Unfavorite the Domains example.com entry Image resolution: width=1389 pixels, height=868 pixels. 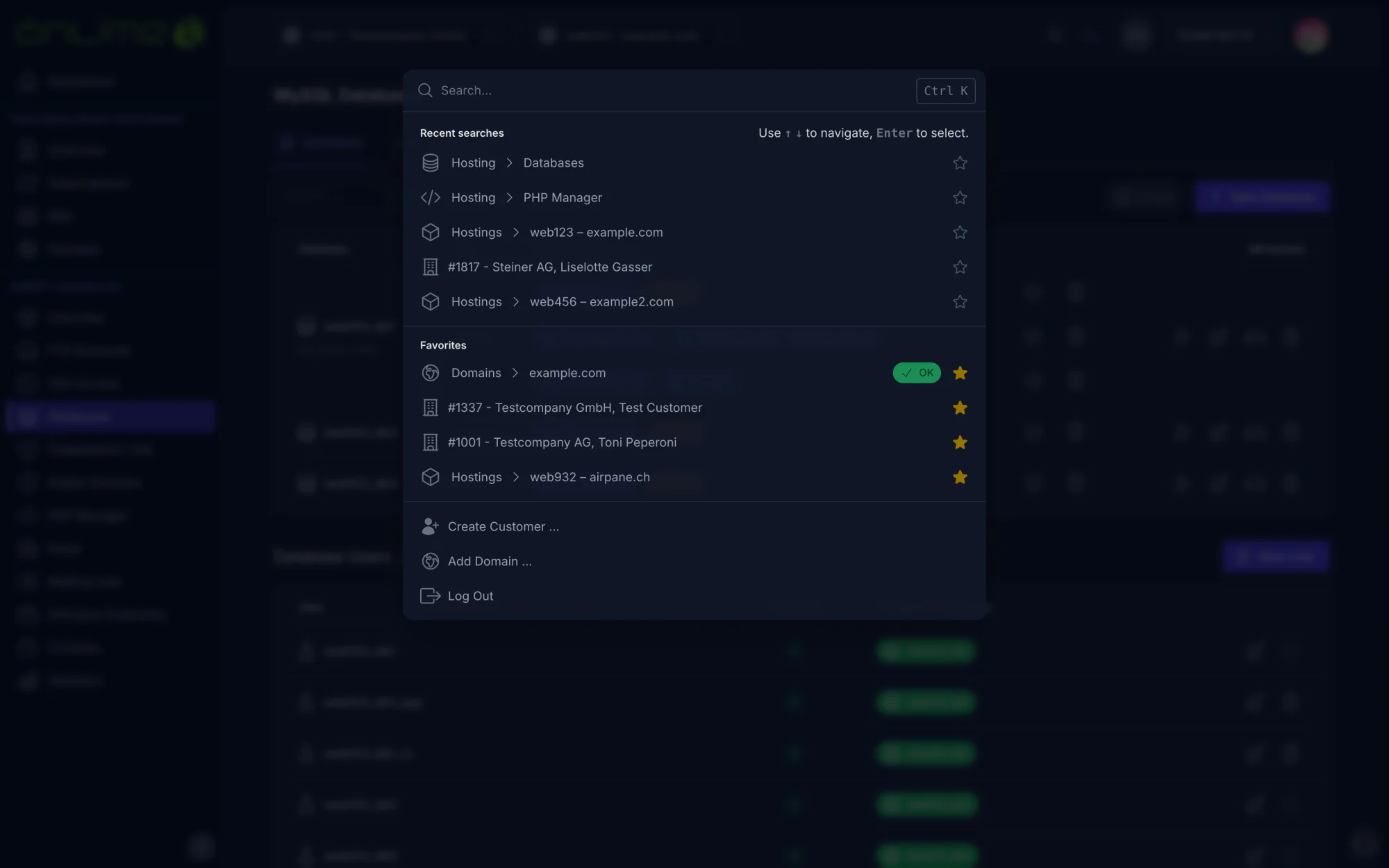[x=960, y=373]
